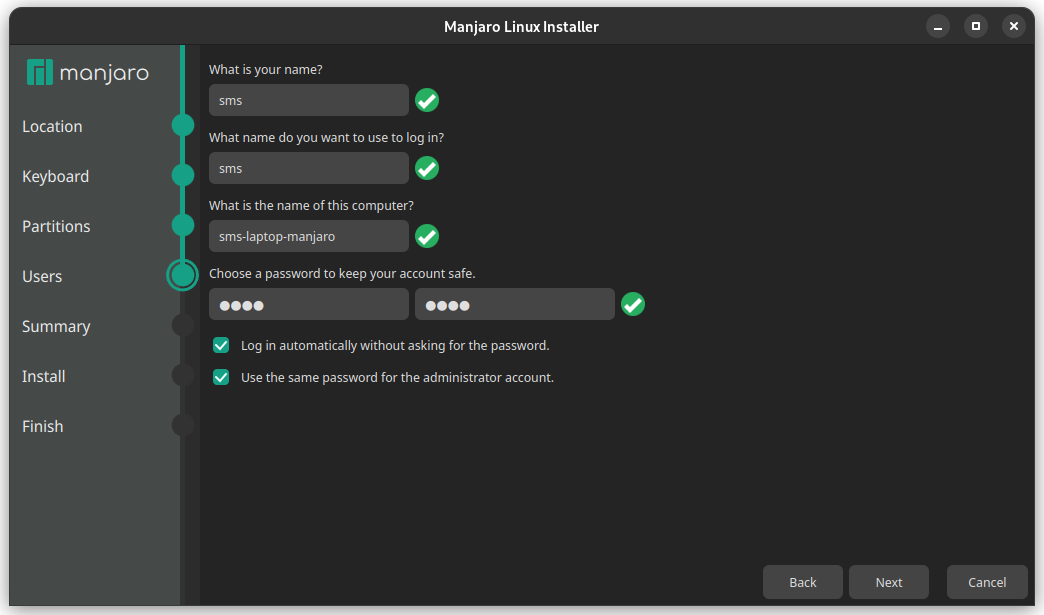
Task: Focus the 'What is your name' field
Action: point(309,101)
